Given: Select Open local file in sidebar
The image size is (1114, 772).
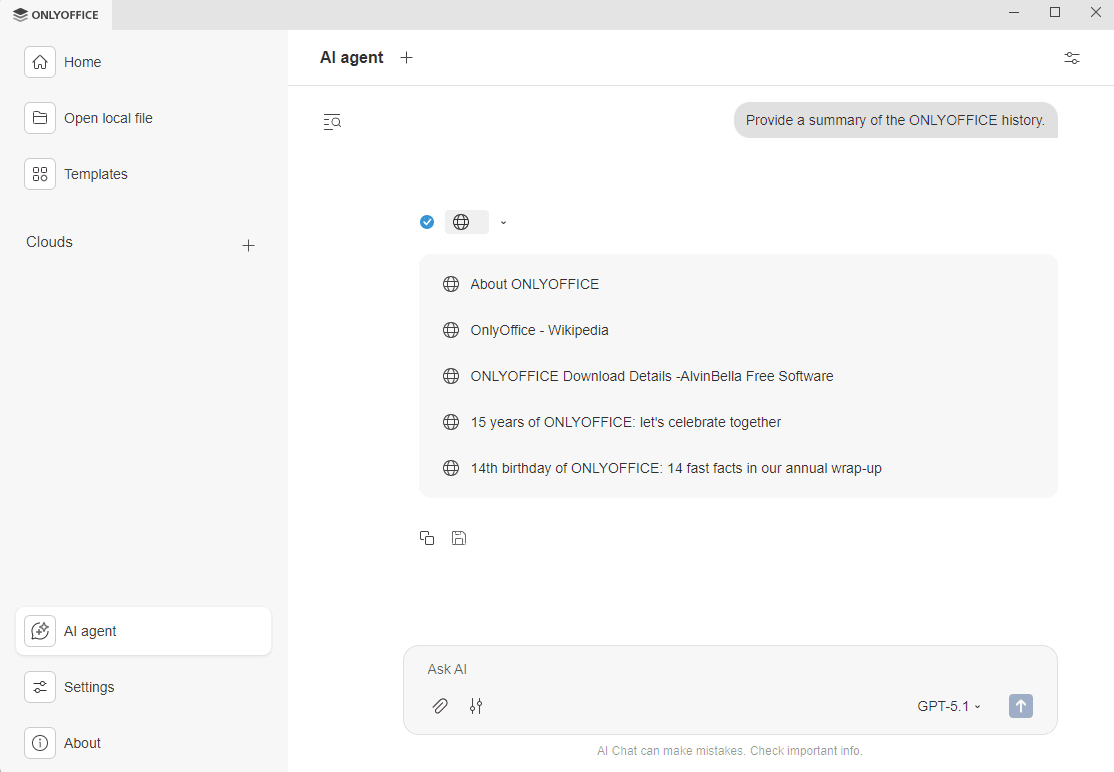Looking at the screenshot, I should coord(108,118).
